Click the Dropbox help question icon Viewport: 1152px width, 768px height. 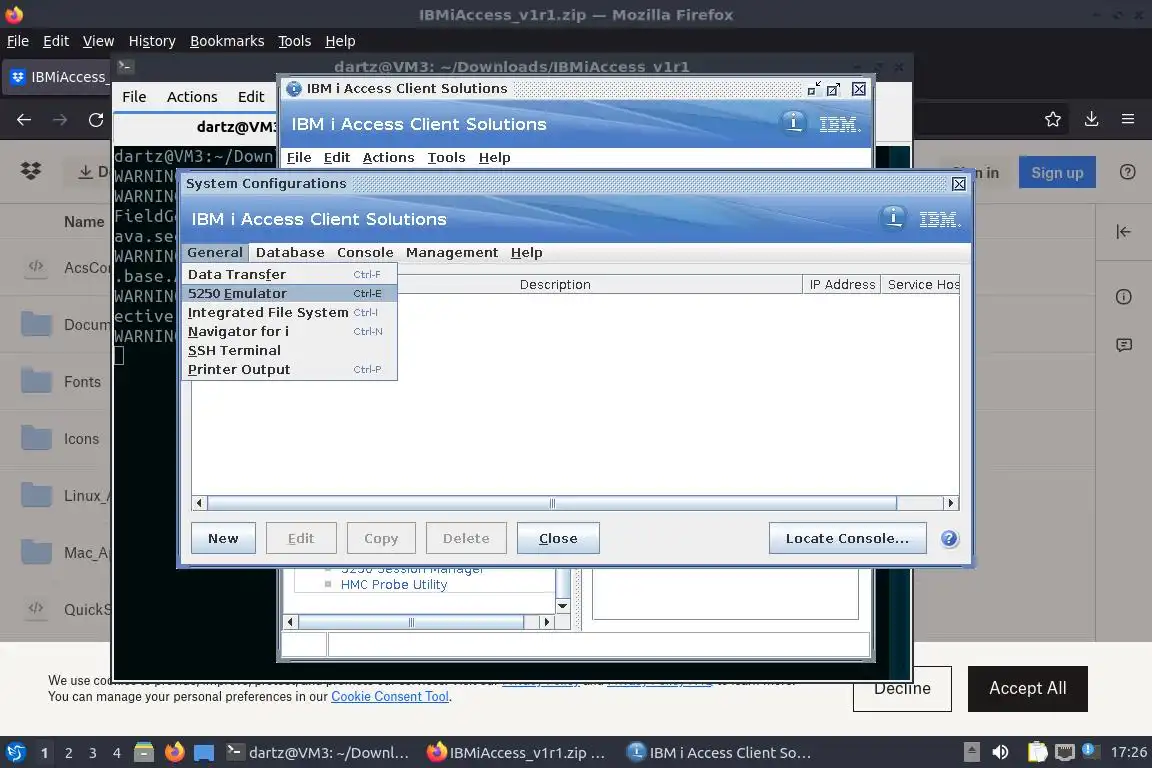1127,172
